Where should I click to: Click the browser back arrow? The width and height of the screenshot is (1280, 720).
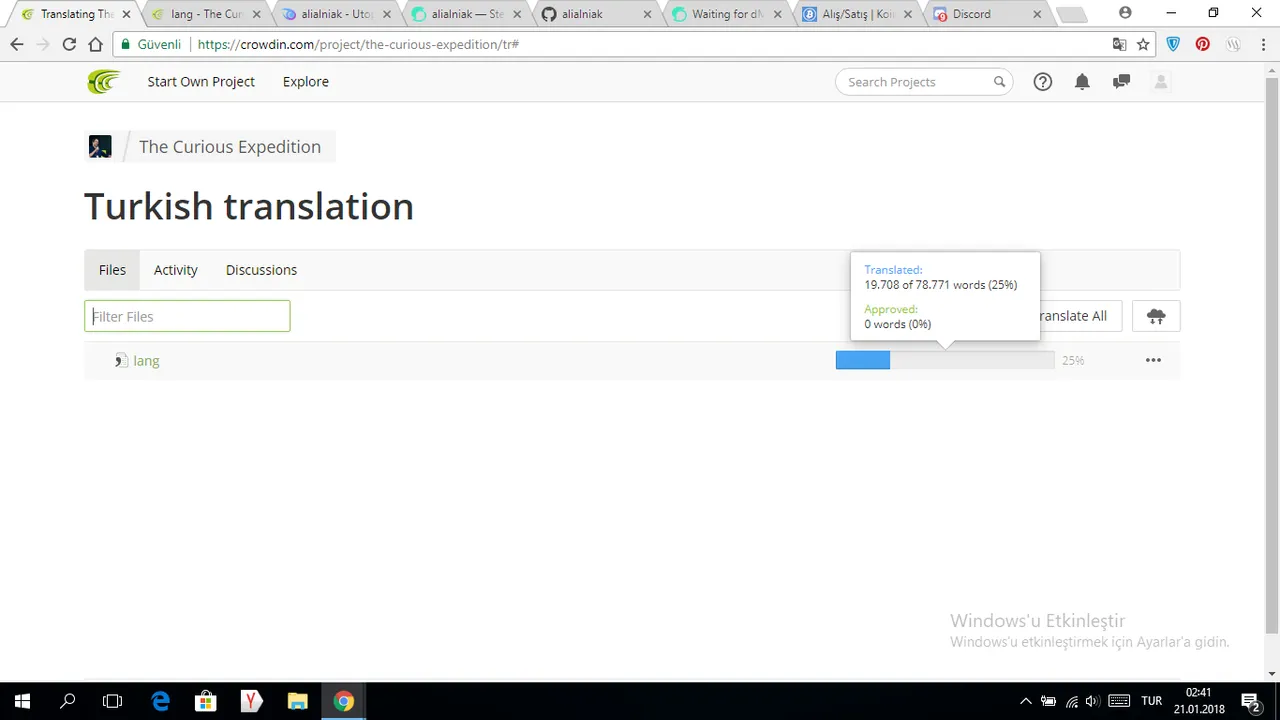[x=17, y=44]
